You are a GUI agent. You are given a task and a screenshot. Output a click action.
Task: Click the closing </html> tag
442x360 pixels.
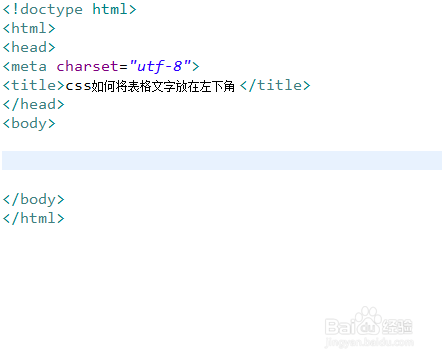pos(33,218)
